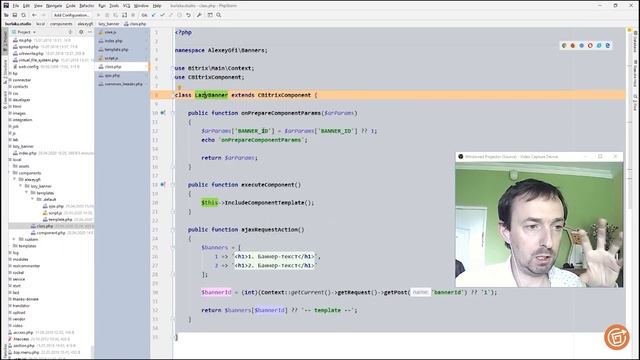Image resolution: width=640 pixels, height=360 pixels.
Task: Click the Windowed Projector window title bar
Action: click(x=539, y=156)
